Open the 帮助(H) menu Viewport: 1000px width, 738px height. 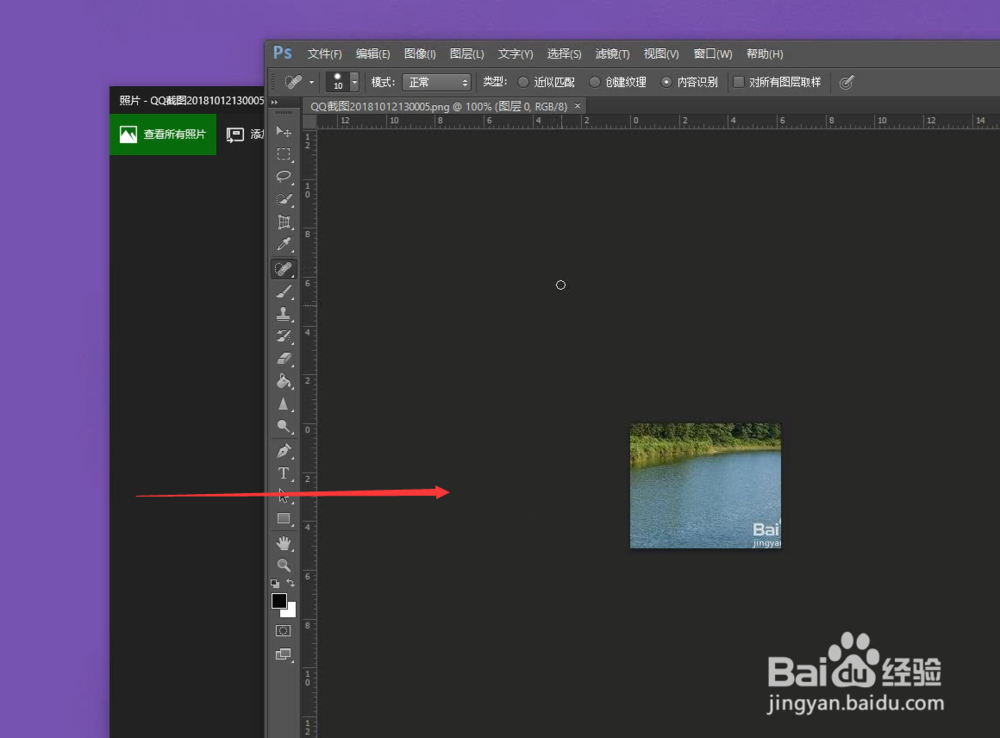pyautogui.click(x=764, y=54)
